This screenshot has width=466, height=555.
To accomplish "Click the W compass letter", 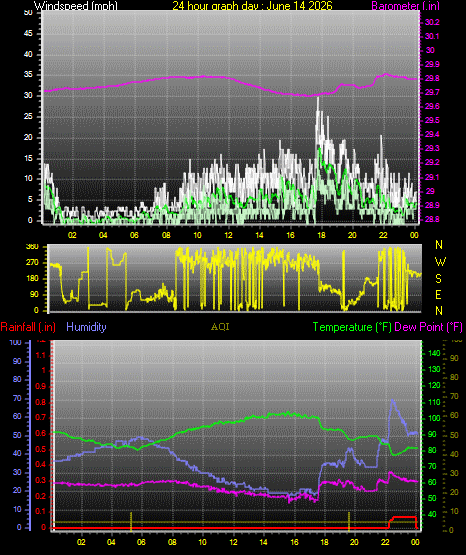I will click(x=440, y=262).
